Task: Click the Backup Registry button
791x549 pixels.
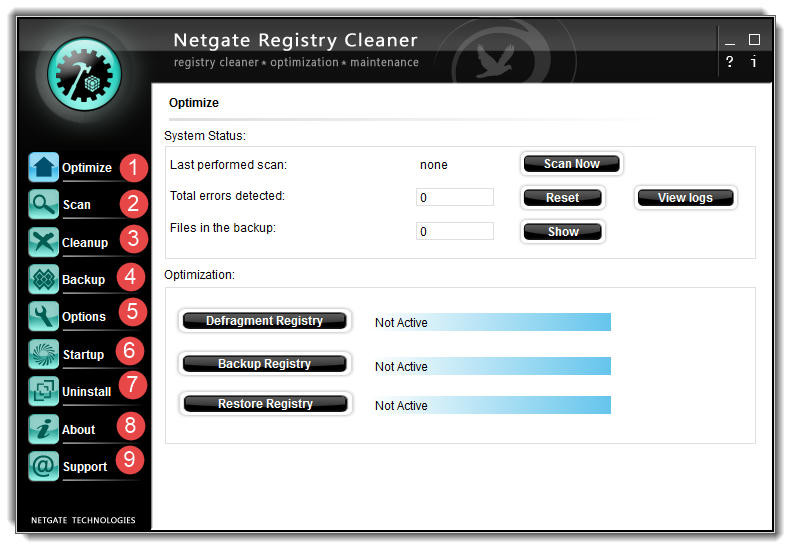Action: coord(264,363)
